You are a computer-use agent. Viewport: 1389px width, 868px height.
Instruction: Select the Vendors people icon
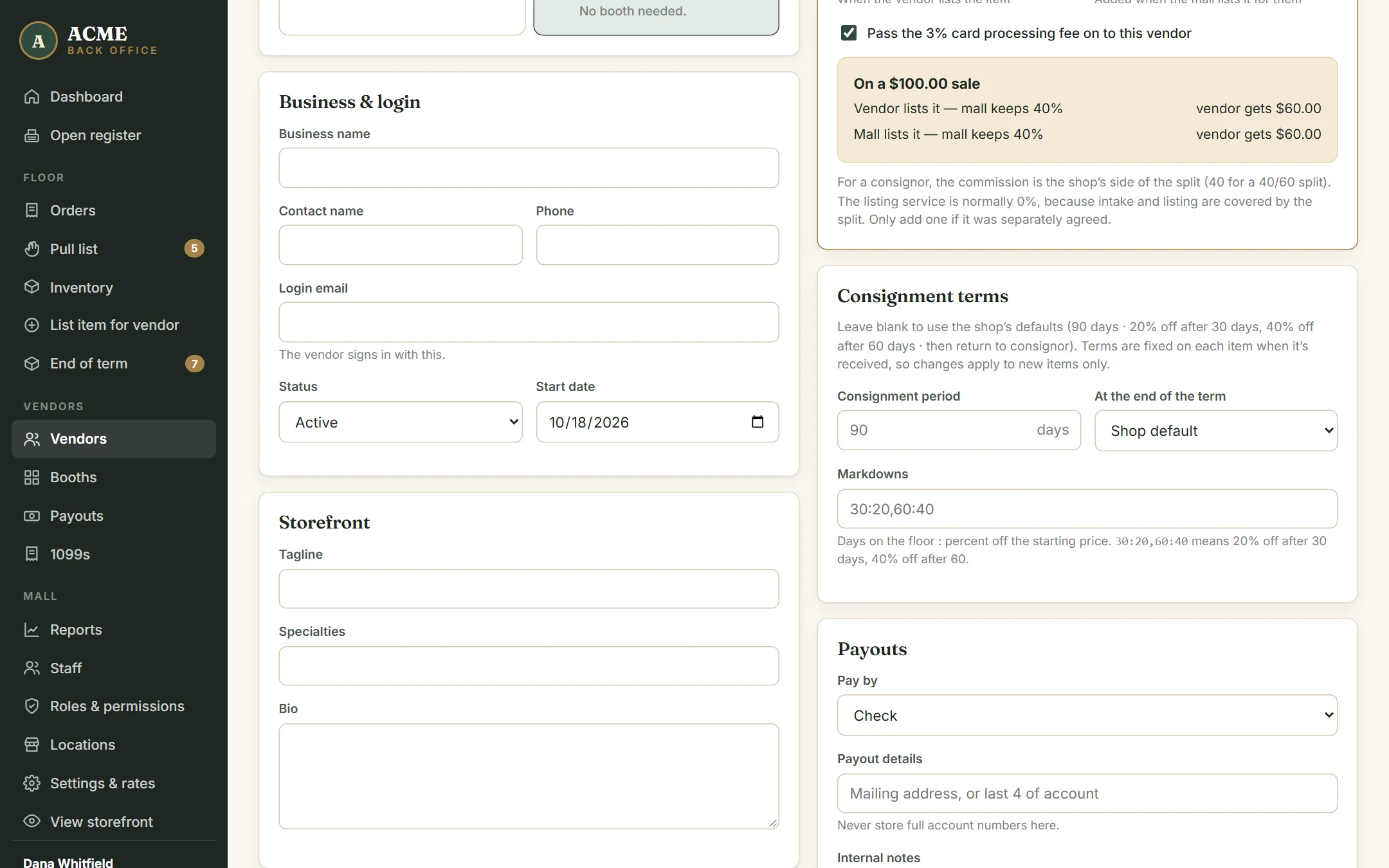[32, 439]
